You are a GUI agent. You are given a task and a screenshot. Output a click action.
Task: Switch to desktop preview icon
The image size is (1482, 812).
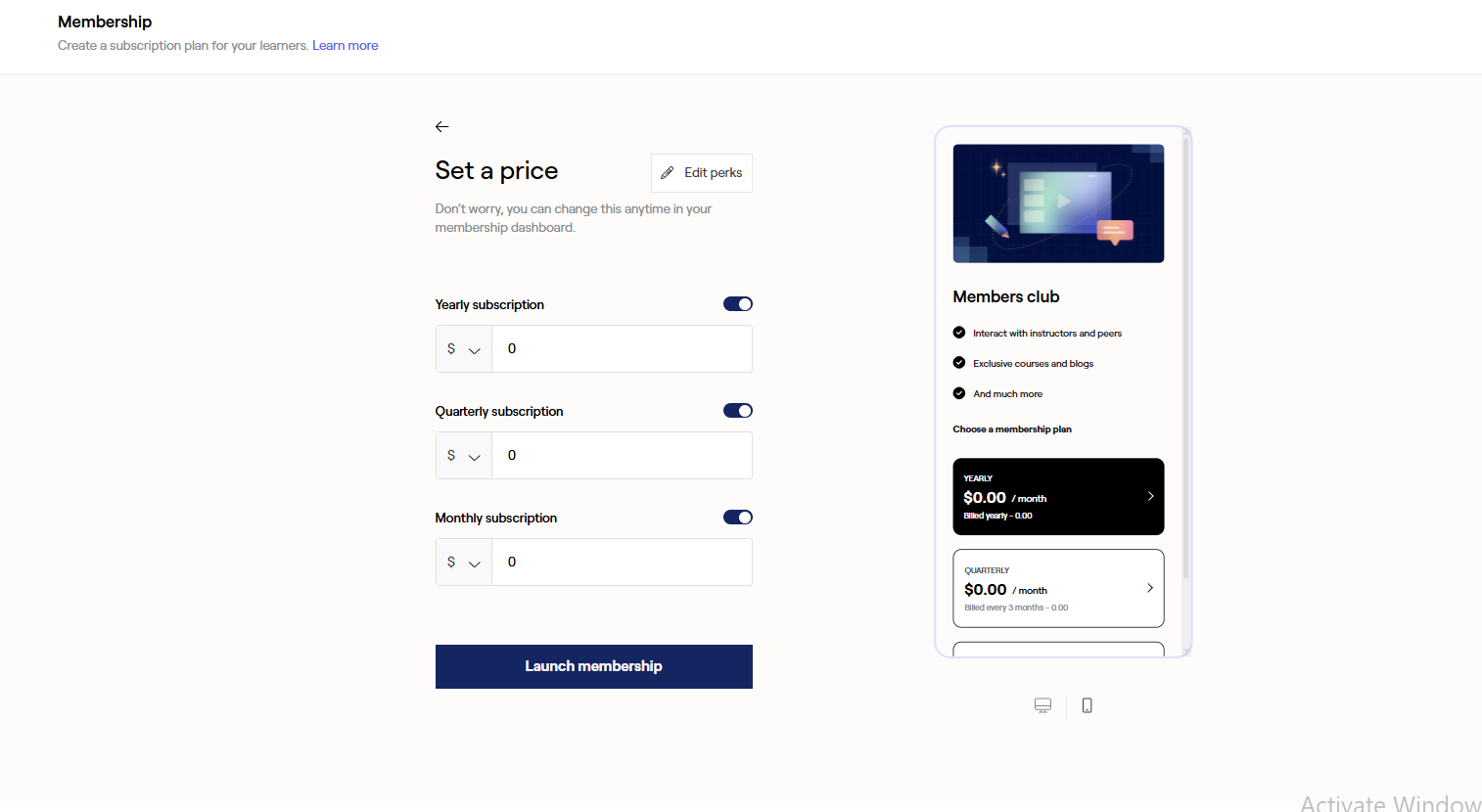[1043, 705]
